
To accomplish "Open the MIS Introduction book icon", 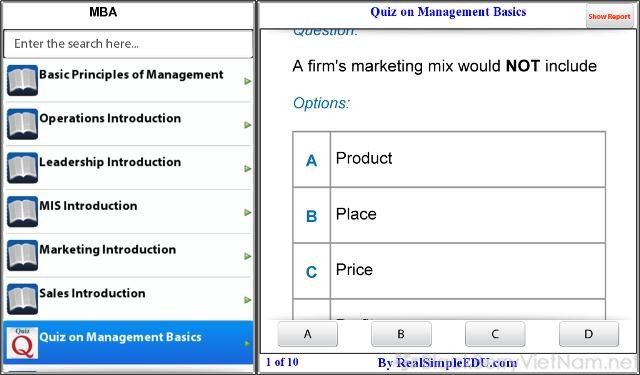I will pyautogui.click(x=22, y=211).
